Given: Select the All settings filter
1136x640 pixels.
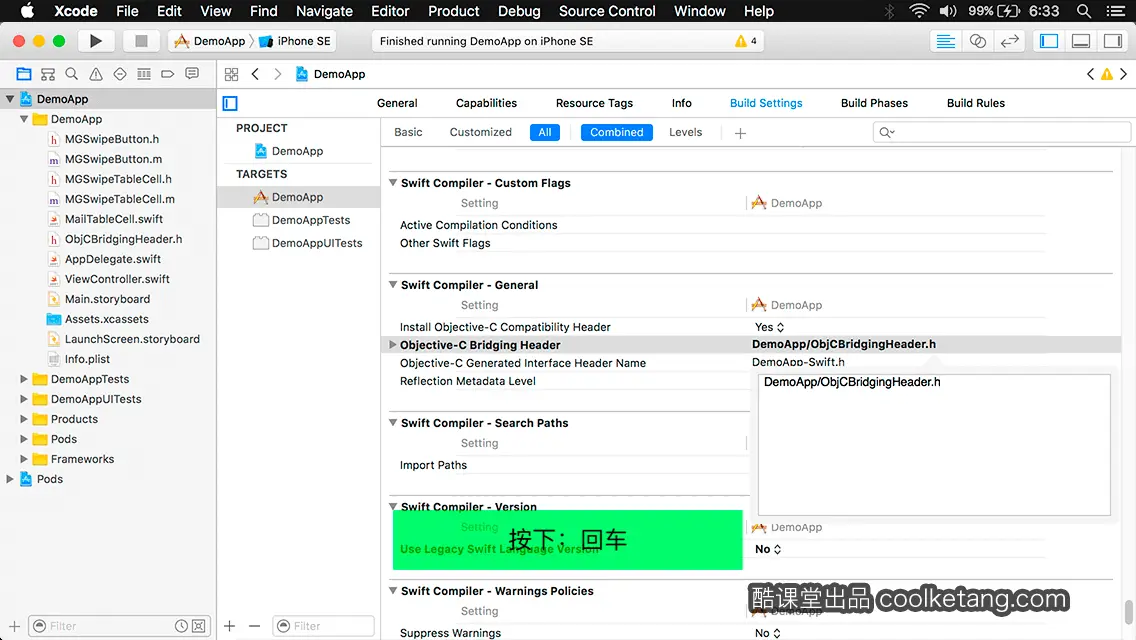Looking at the screenshot, I should (x=545, y=132).
